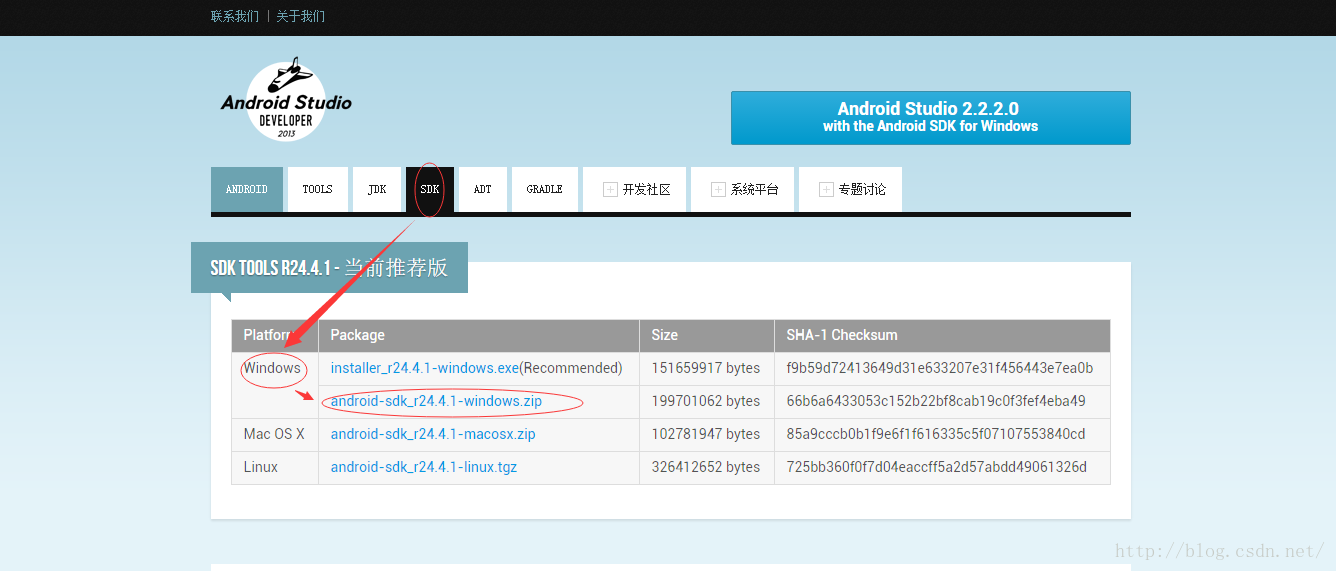Viewport: 1336px width, 571px height.
Task: Go to the ADT tab
Action: tap(483, 189)
